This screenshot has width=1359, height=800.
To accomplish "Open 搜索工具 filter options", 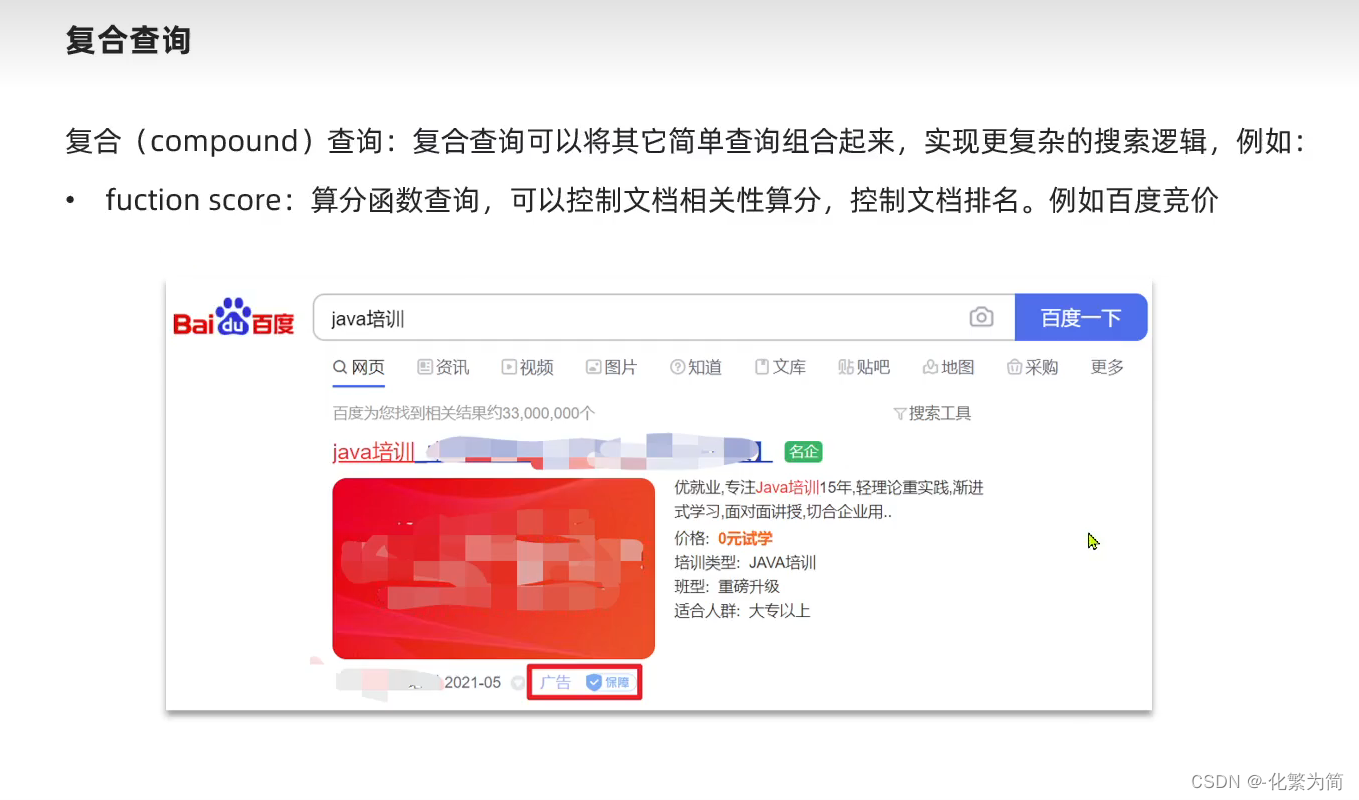I will (x=932, y=413).
